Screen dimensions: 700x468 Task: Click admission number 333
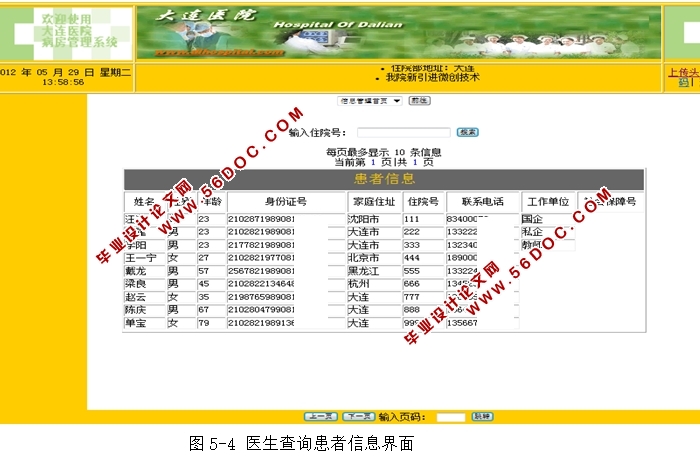tap(411, 245)
